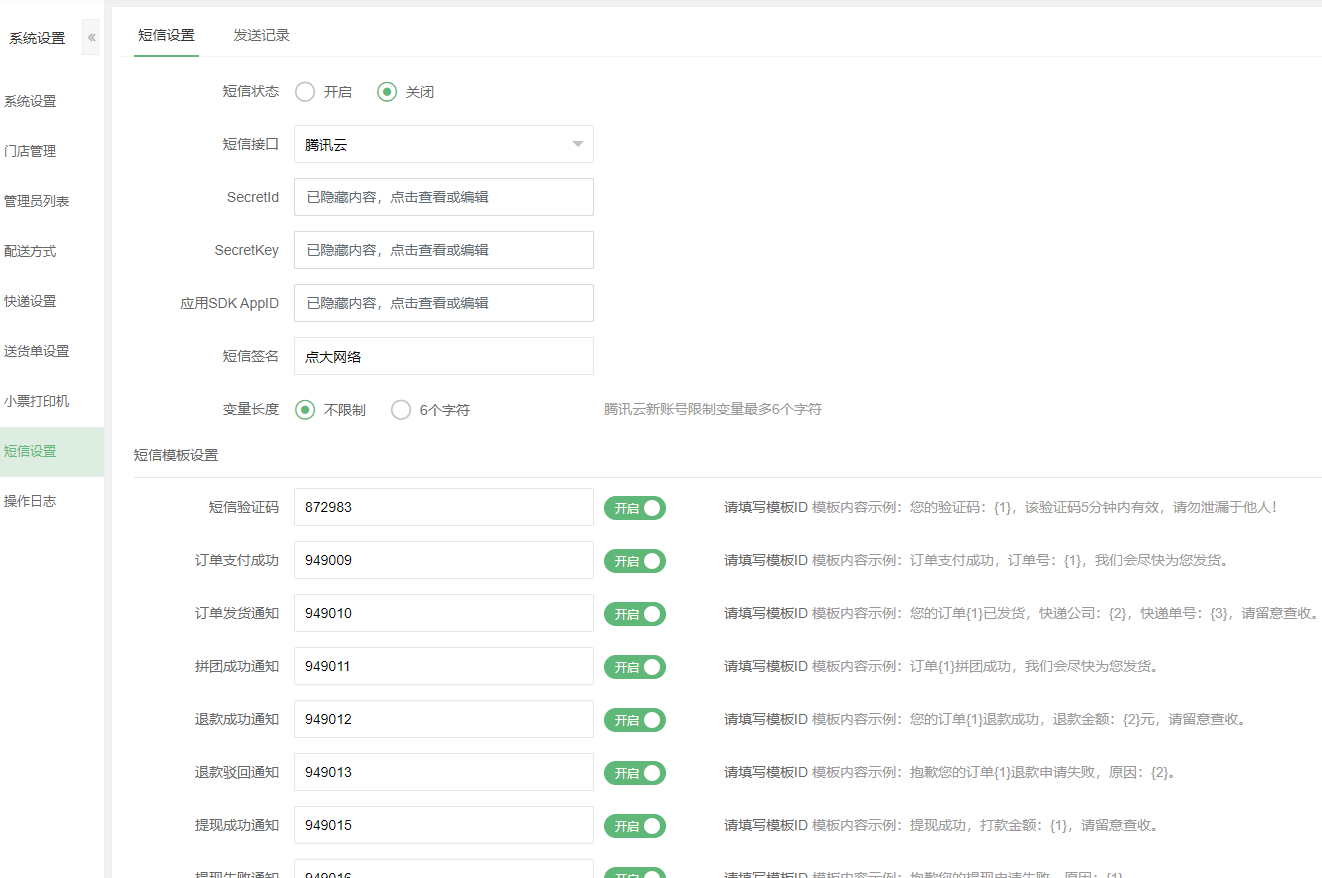Click the SecretKey hidden content field
This screenshot has width=1322, height=878.
click(443, 250)
